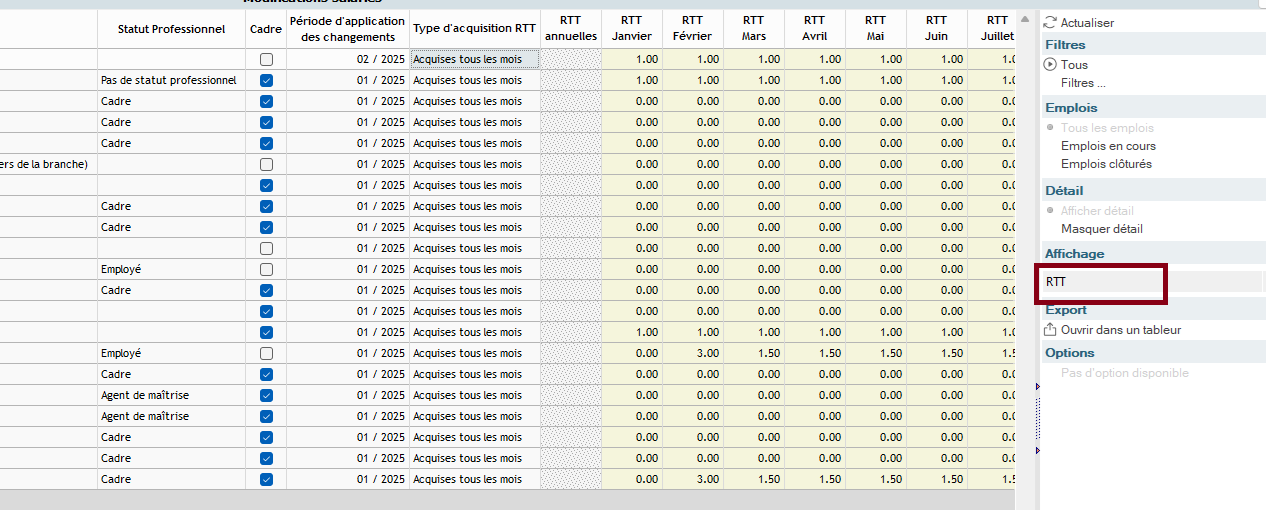The image size is (1266, 510).
Task: Show Emplois clôturés only
Action: tap(1106, 164)
